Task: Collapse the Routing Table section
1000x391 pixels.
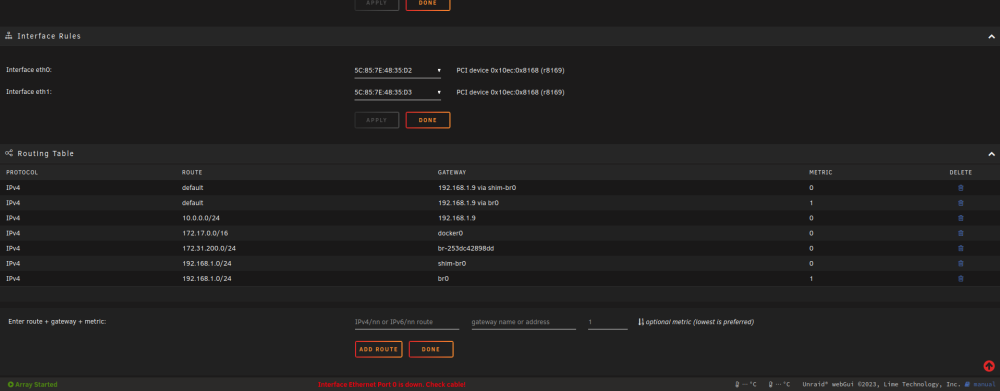Action: click(x=991, y=154)
